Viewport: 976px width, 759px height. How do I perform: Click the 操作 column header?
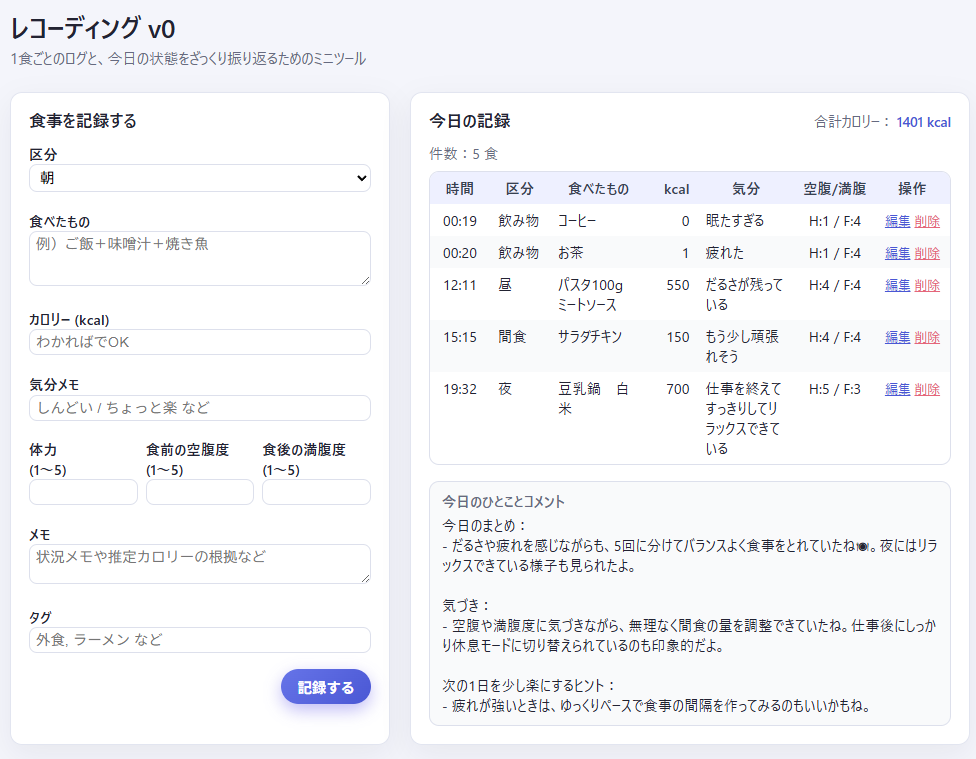[912, 189]
